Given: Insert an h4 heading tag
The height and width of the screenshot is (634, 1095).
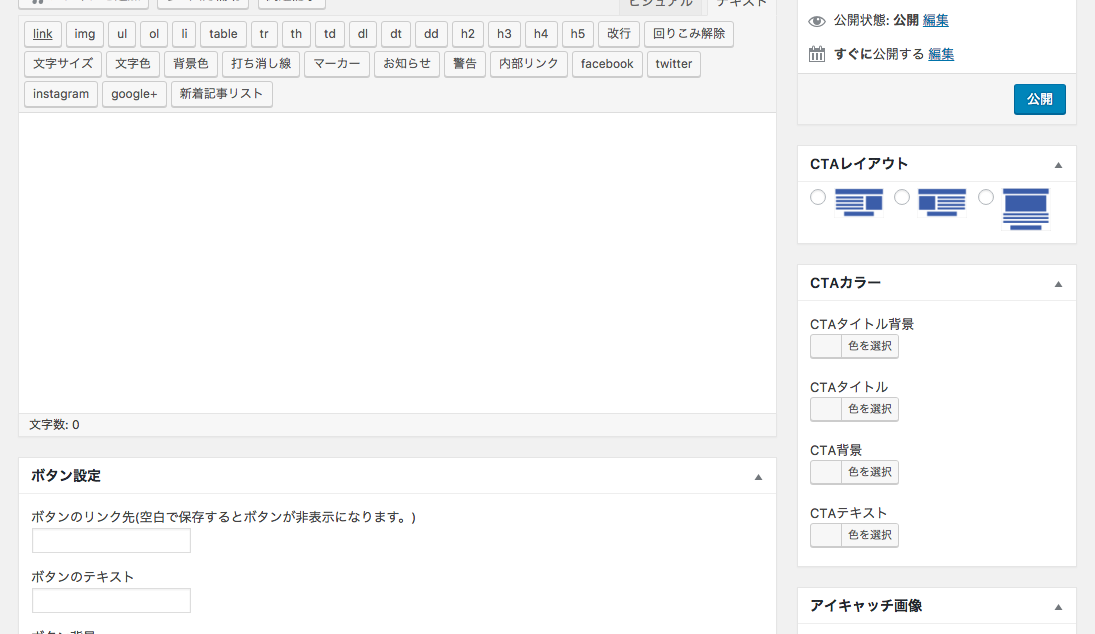Looking at the screenshot, I should point(541,34).
